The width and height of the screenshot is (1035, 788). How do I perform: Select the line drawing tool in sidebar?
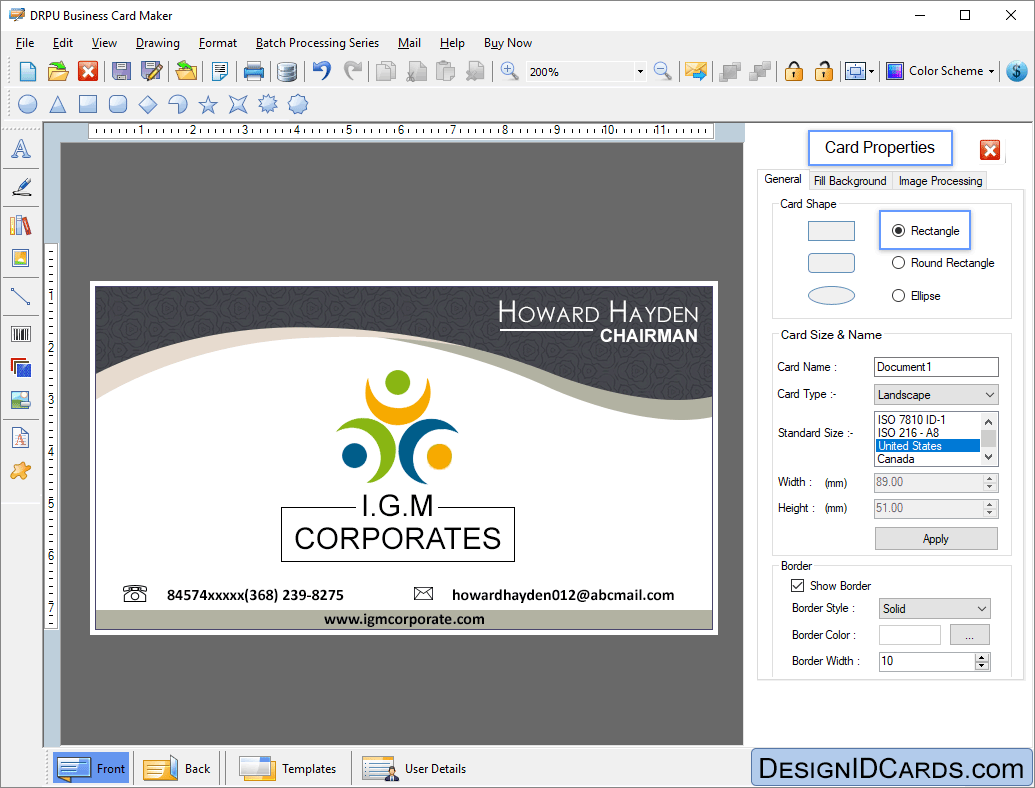coord(20,296)
